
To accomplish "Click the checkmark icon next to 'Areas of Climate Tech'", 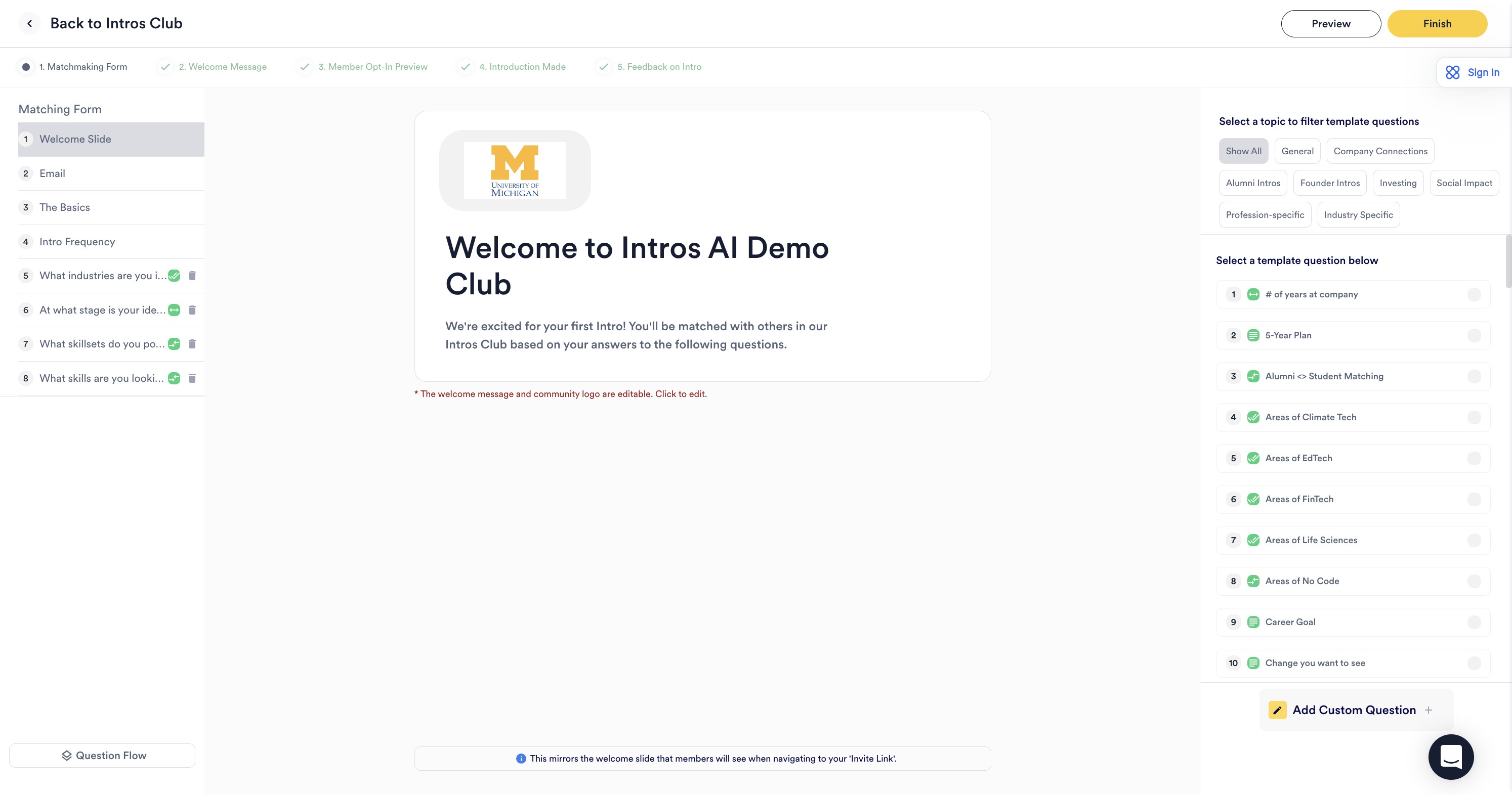I will [1253, 417].
